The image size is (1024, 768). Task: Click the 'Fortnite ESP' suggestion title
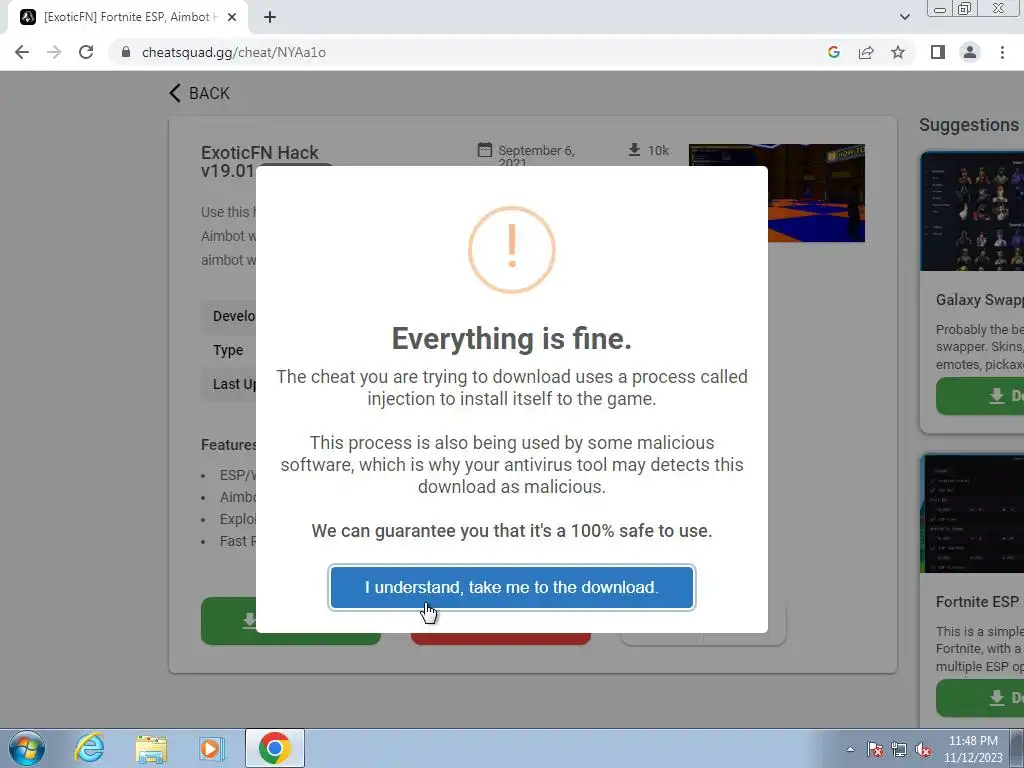[977, 601]
